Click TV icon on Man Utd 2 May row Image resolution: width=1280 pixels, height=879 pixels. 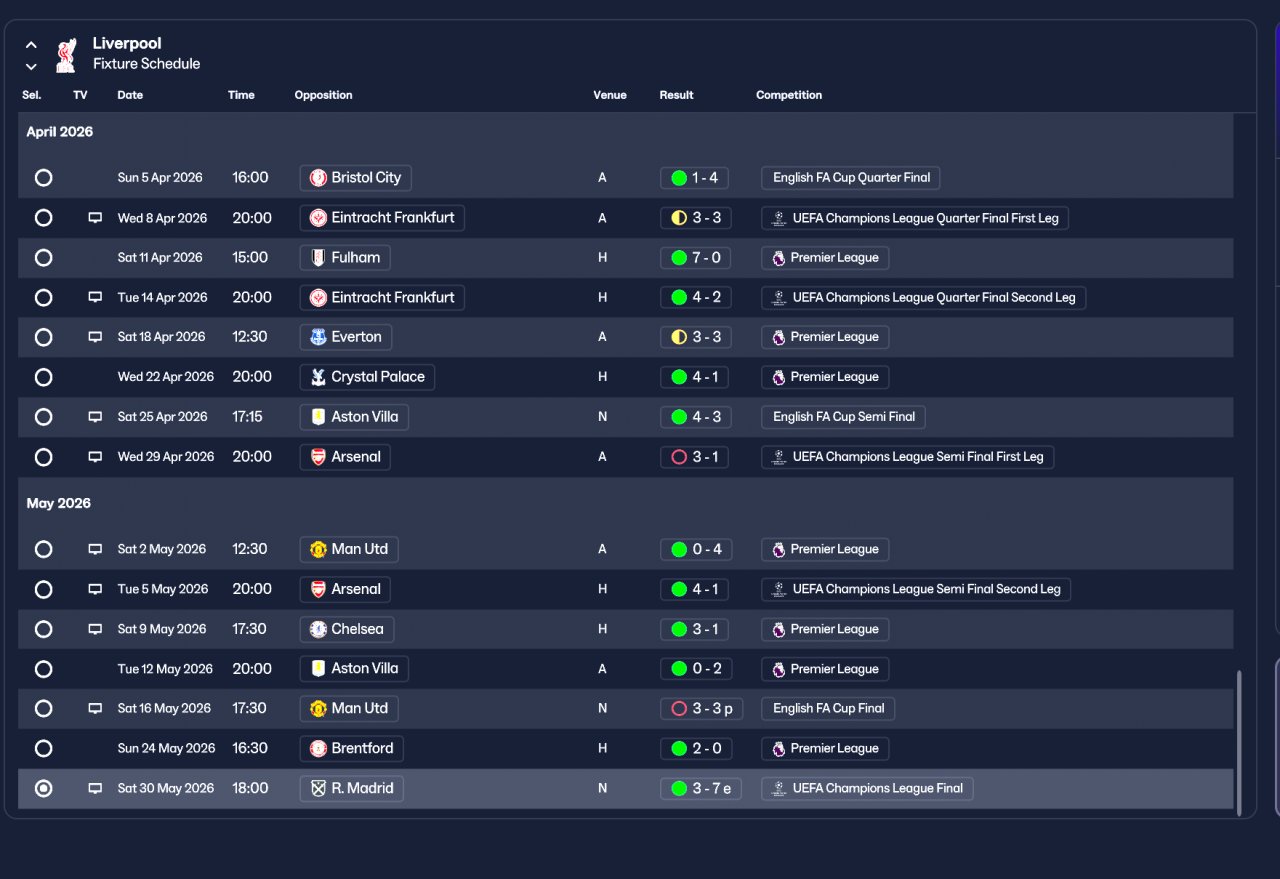point(95,549)
